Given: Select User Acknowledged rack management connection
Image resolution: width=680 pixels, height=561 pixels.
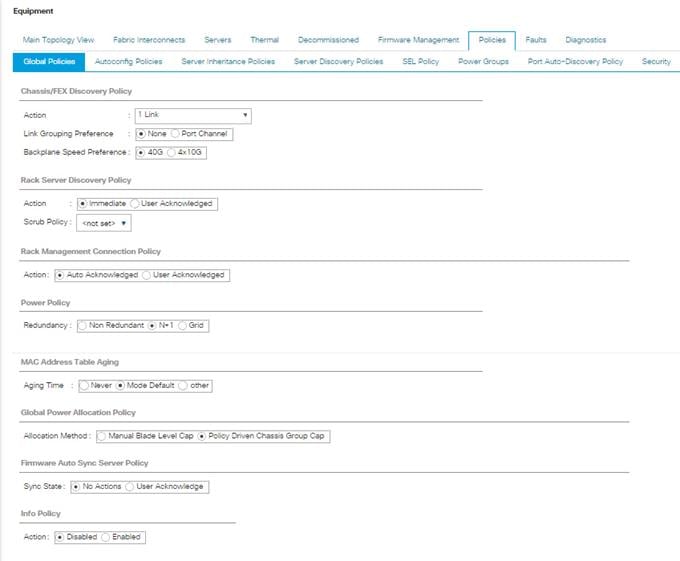Looking at the screenshot, I should coord(148,275).
